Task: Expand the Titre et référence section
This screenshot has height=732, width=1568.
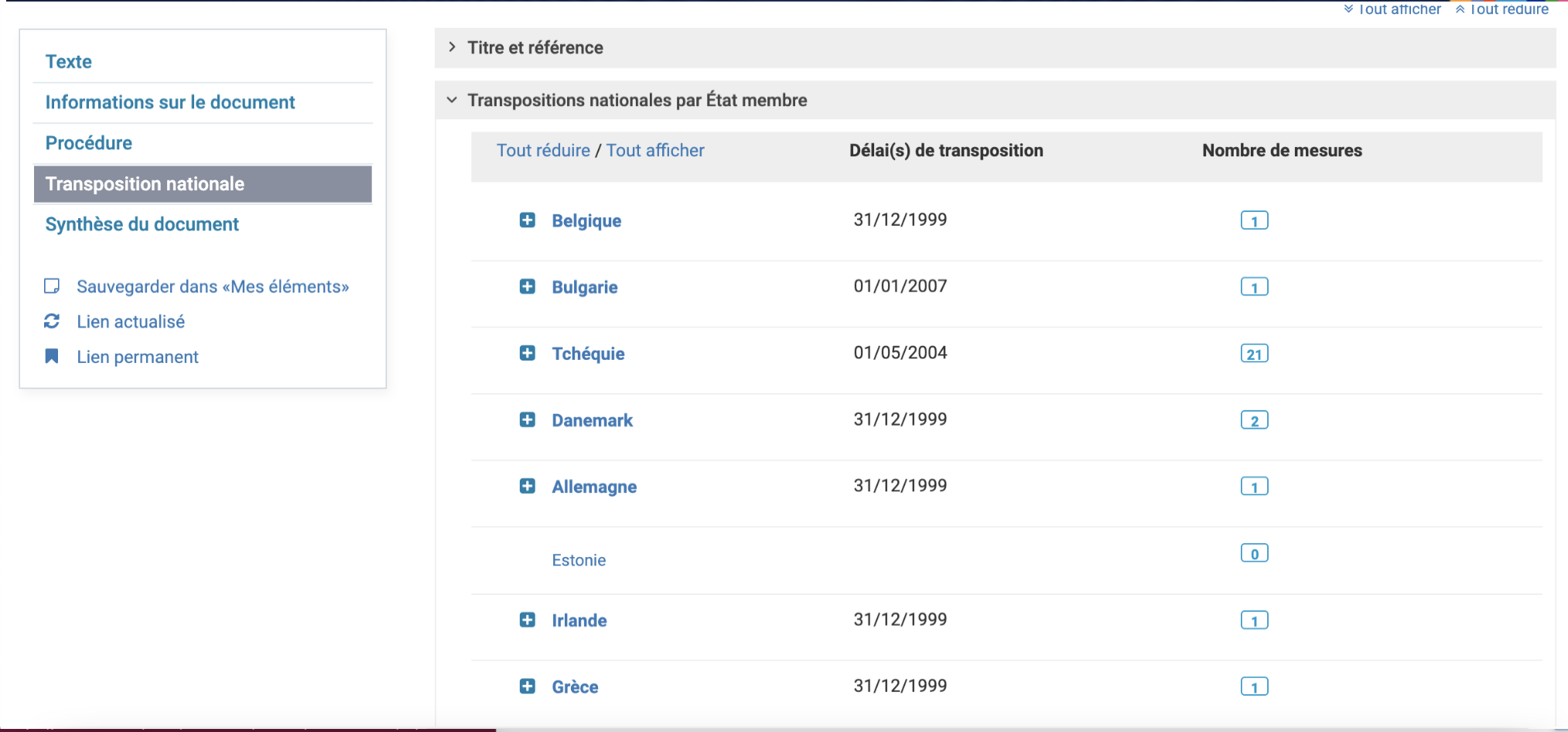Action: (535, 48)
